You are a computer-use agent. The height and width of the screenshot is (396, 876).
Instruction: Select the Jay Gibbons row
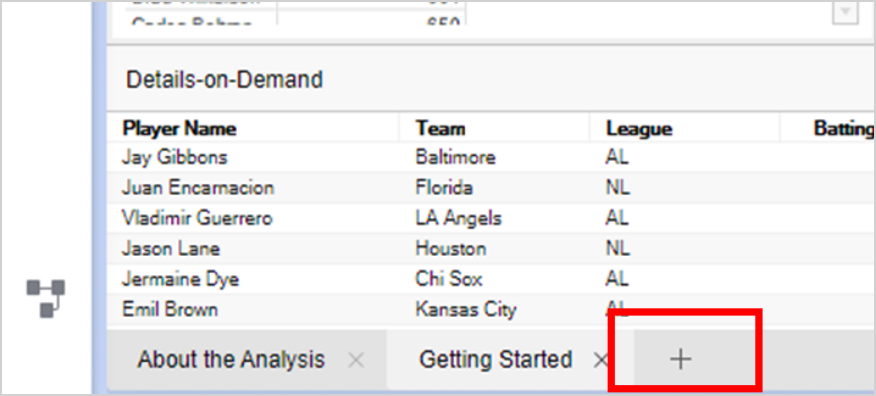[492, 157]
